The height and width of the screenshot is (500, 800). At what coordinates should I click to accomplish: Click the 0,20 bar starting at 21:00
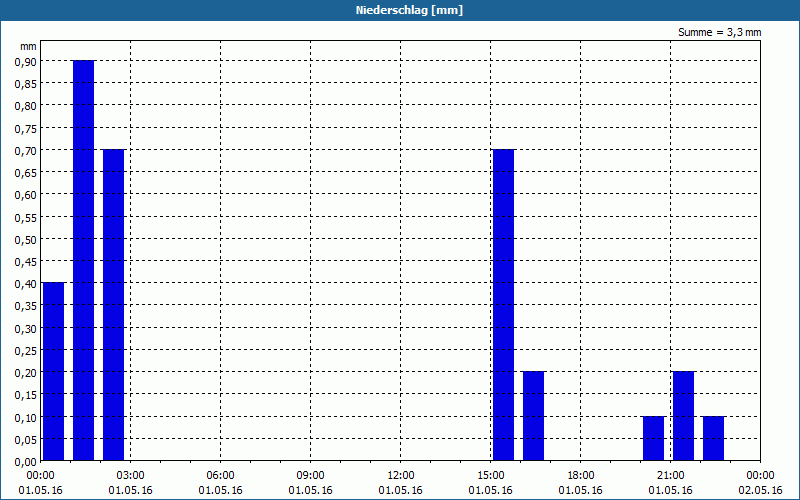[x=684, y=416]
